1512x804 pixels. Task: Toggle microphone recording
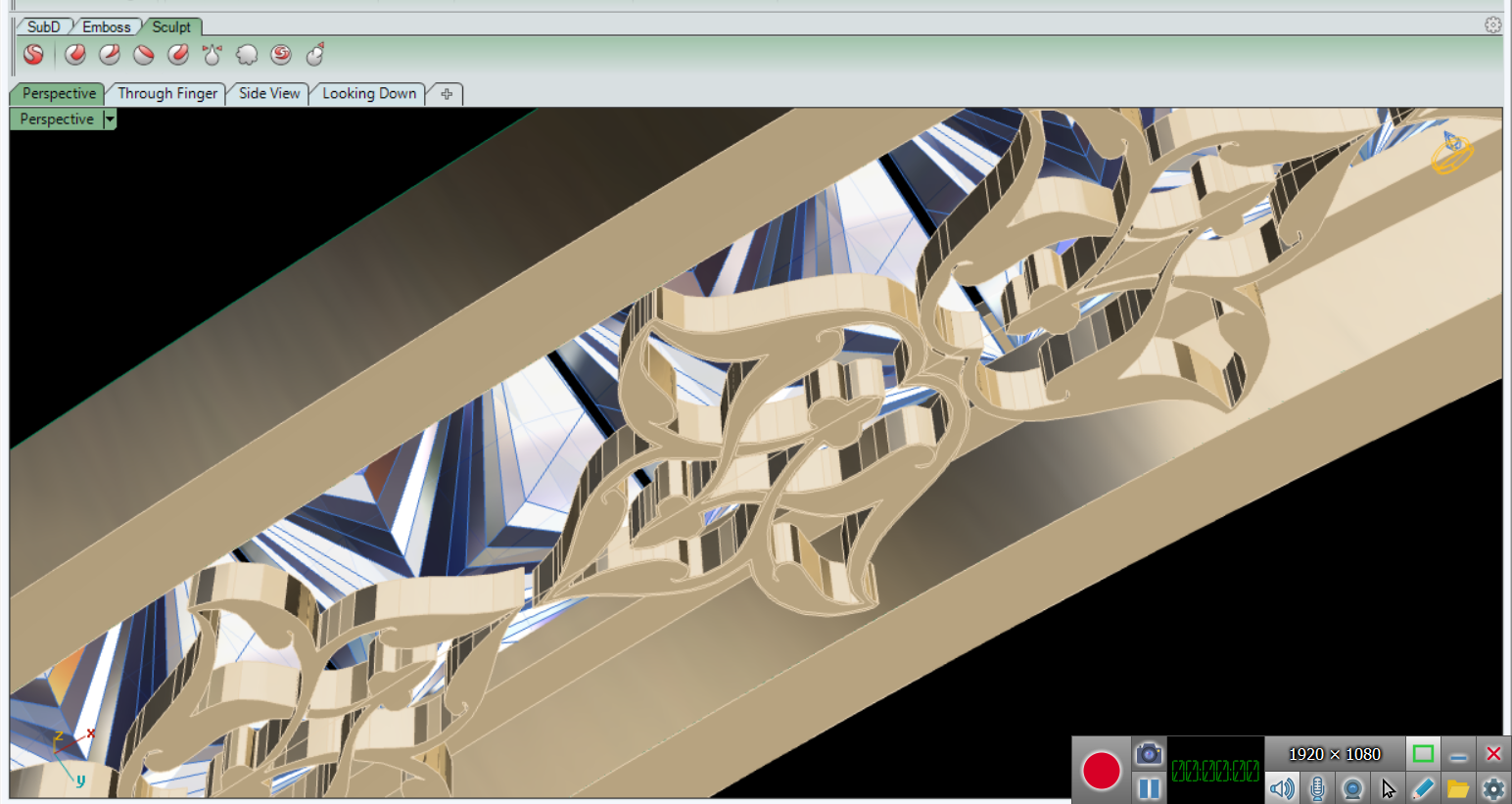point(1317,788)
